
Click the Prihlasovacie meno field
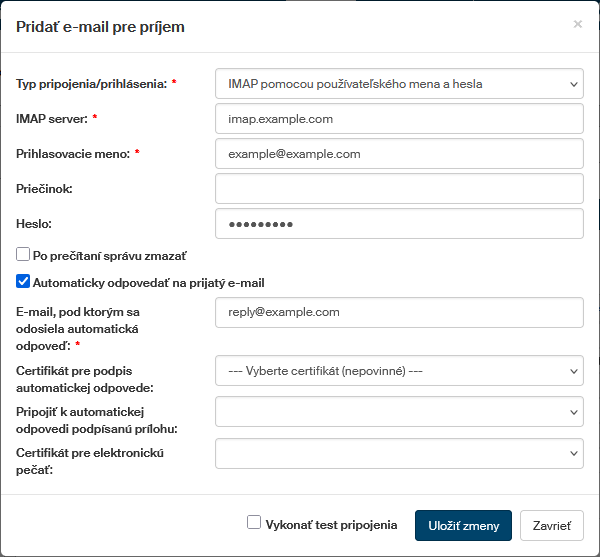tap(398, 154)
